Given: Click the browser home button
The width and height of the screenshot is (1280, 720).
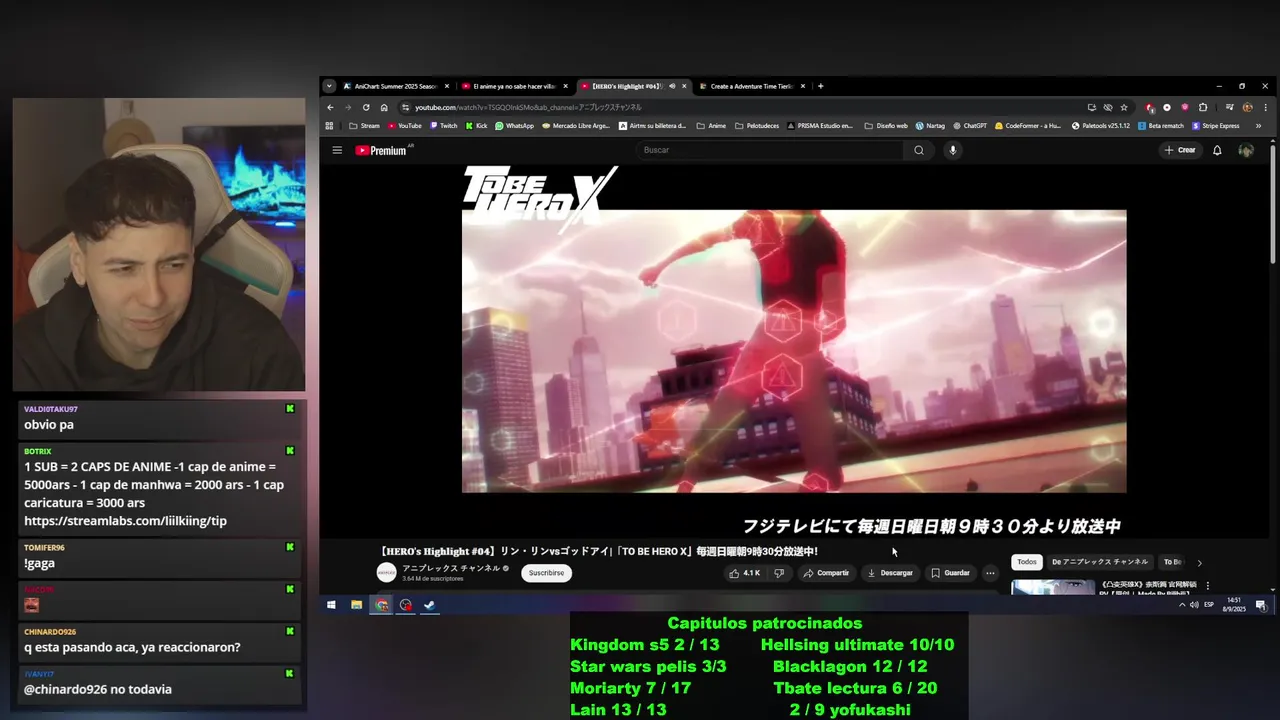Looking at the screenshot, I should pyautogui.click(x=384, y=107).
